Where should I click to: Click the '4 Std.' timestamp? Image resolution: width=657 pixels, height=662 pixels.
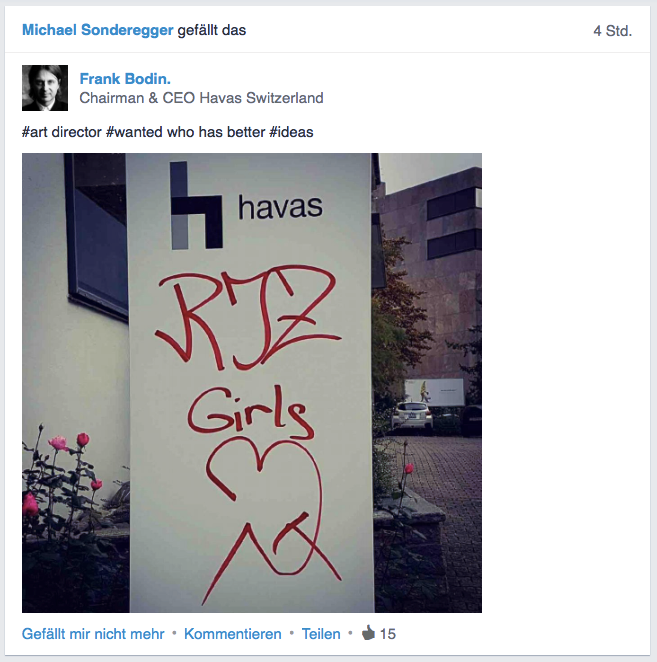click(612, 31)
